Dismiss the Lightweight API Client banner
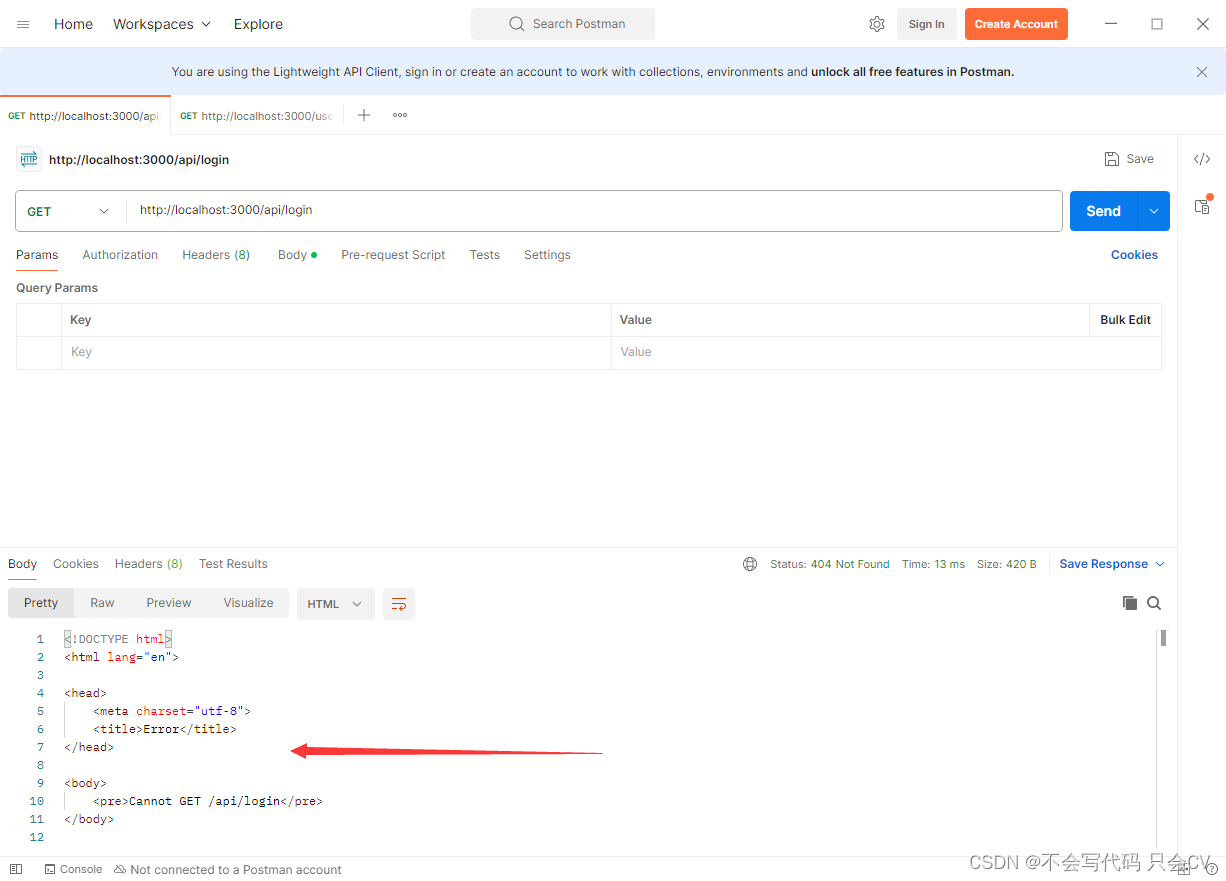This screenshot has height=881, width=1226. click(1202, 72)
